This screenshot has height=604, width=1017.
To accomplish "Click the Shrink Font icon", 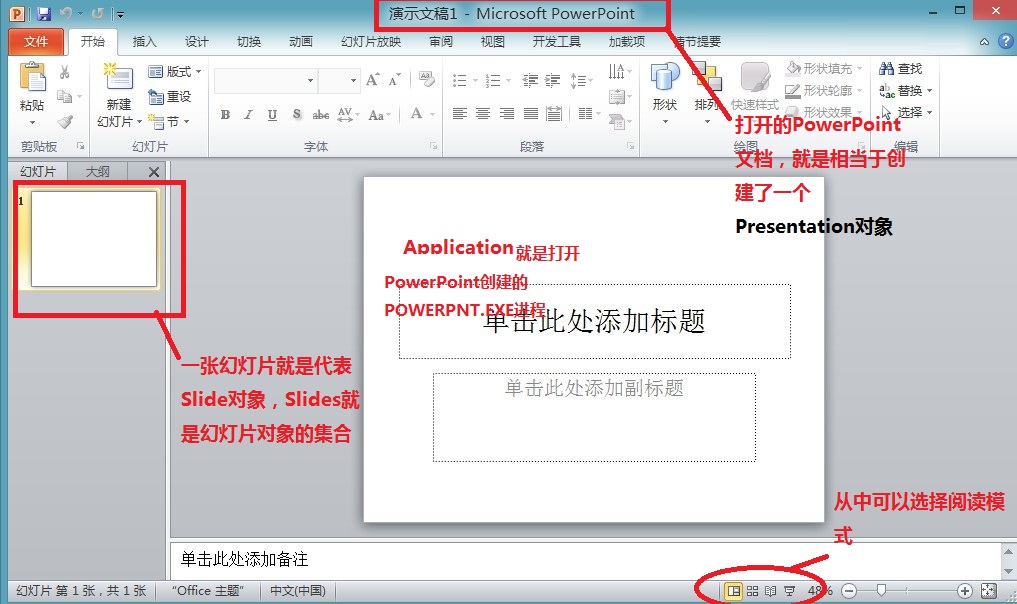I will [x=394, y=80].
